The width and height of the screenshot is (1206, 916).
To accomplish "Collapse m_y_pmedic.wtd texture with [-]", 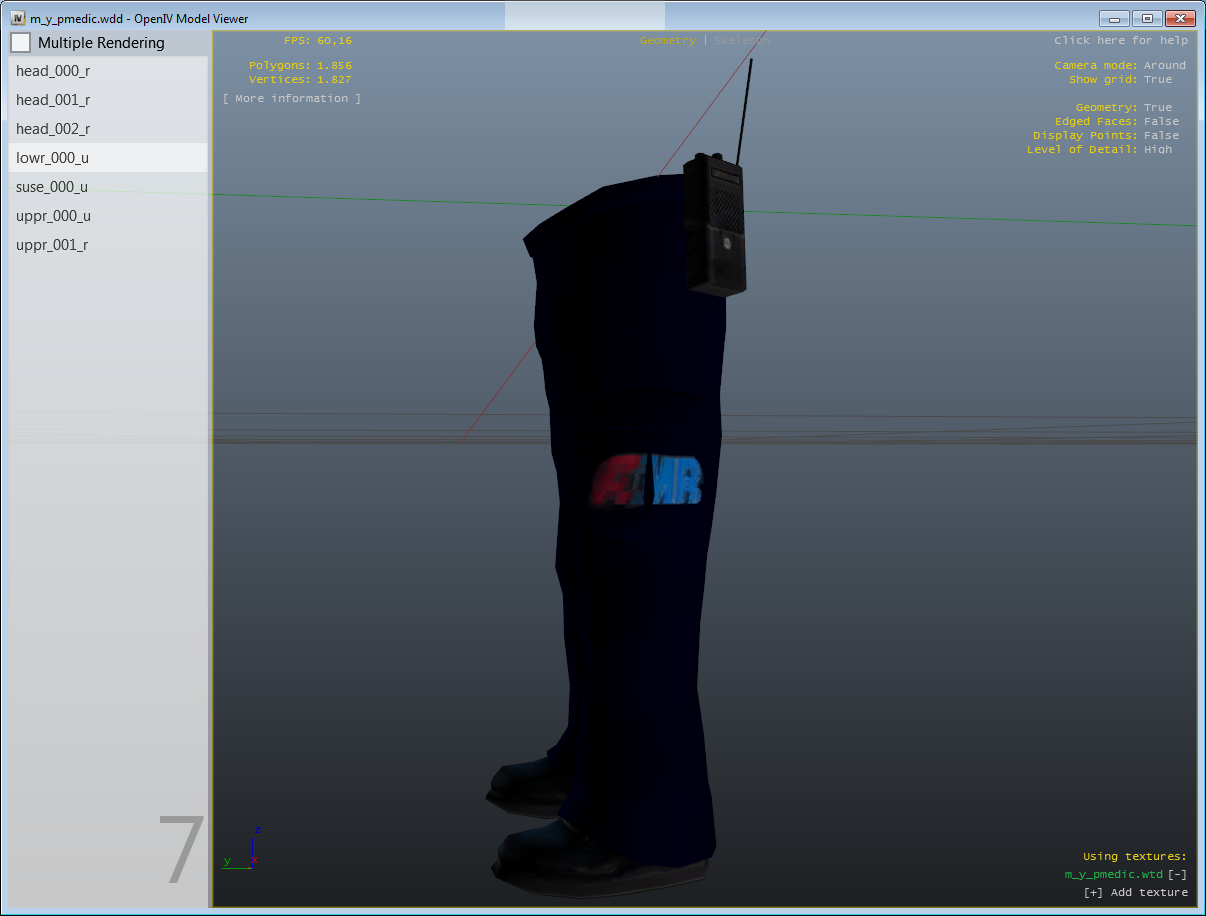I will tap(1177, 875).
